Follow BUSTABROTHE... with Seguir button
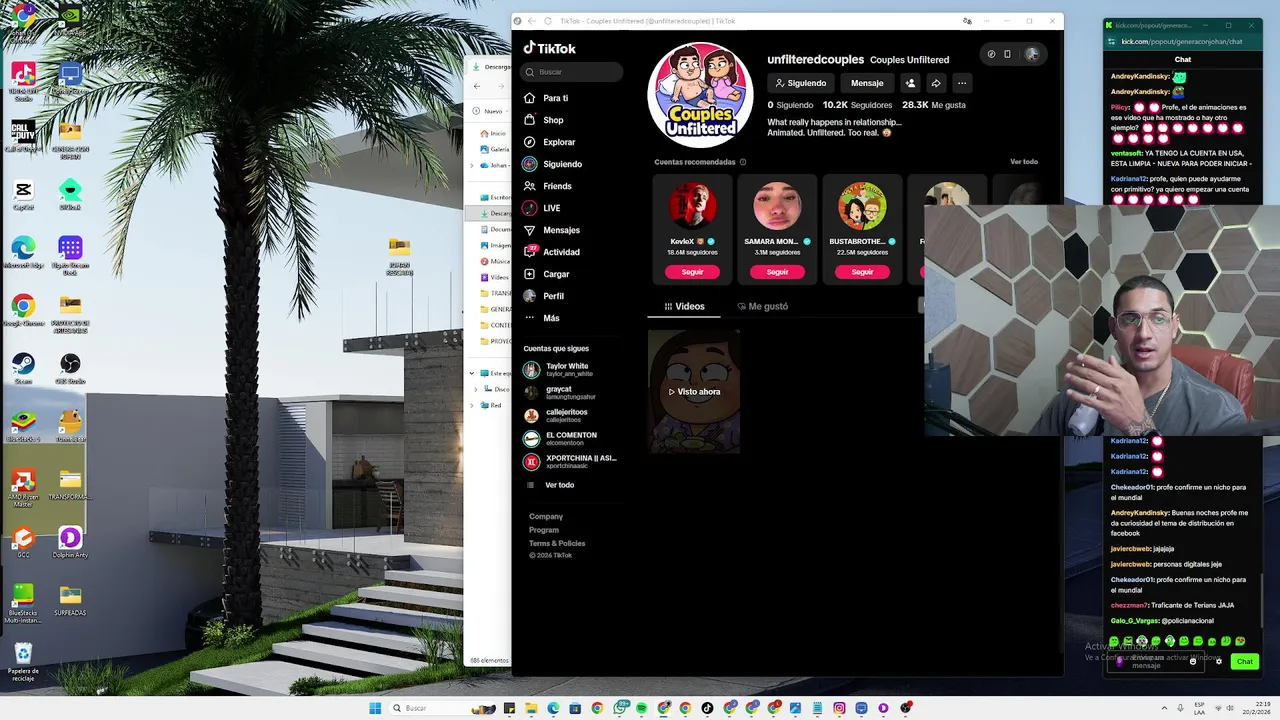This screenshot has height=720, width=1280. click(862, 272)
